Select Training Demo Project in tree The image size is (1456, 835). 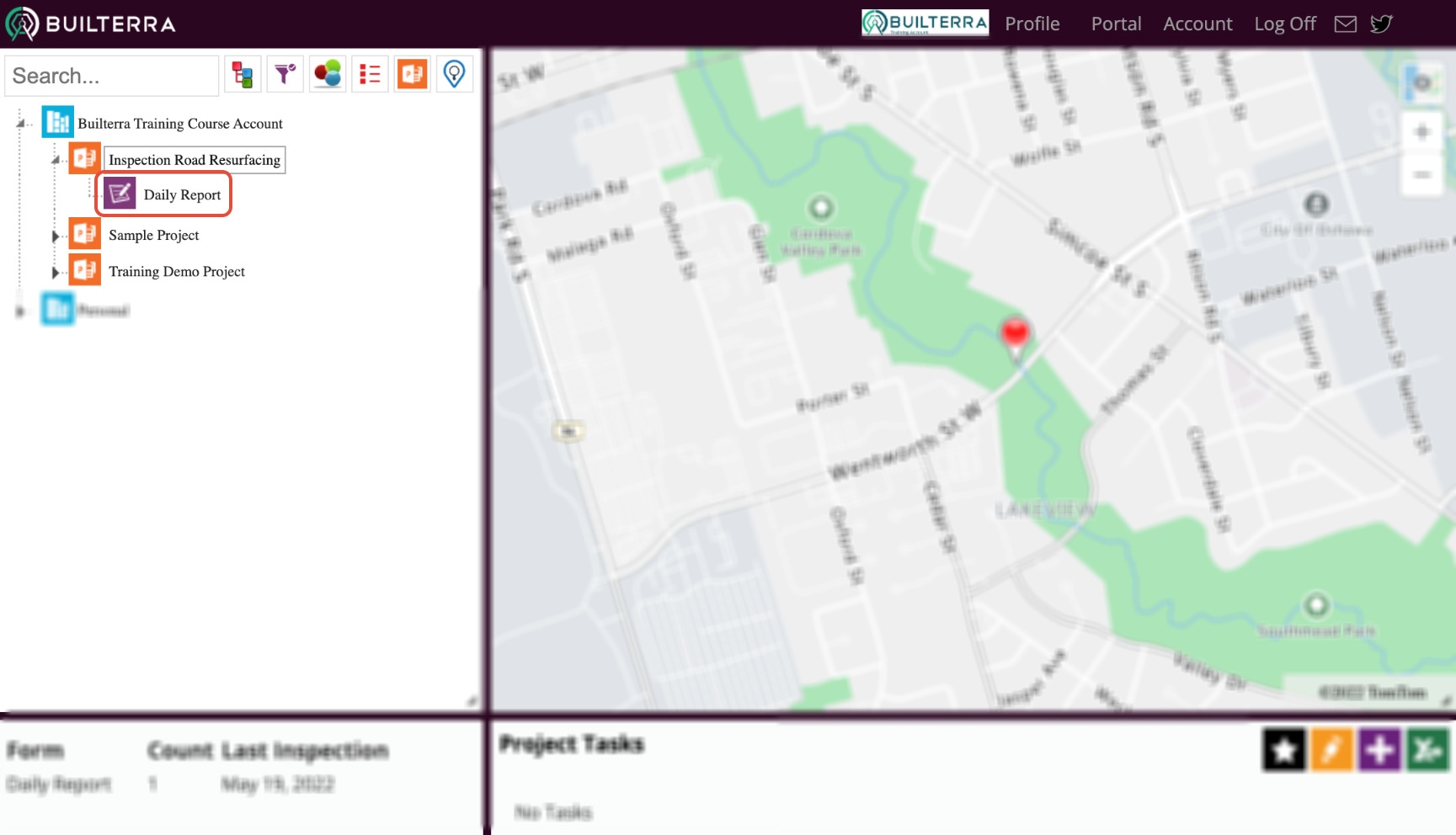[177, 272]
